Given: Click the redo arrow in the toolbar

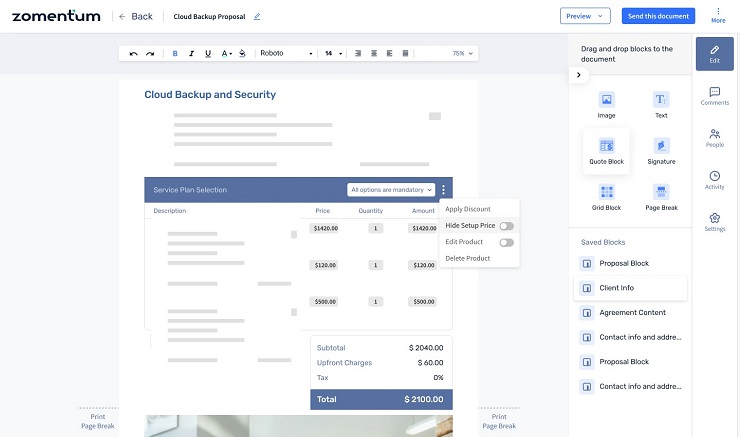Looking at the screenshot, I should click(x=150, y=53).
